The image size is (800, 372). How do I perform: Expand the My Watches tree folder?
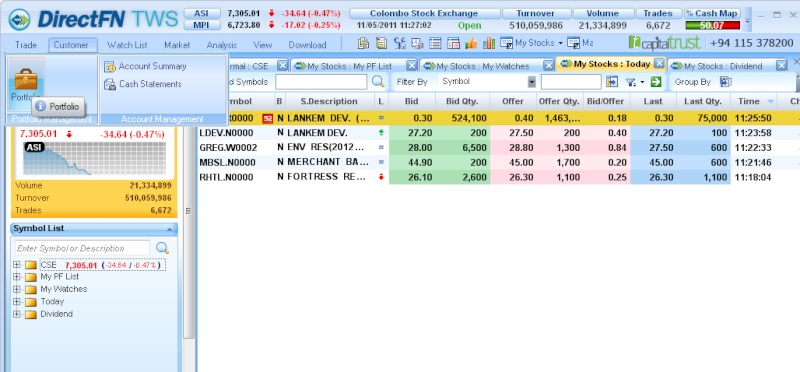17,289
